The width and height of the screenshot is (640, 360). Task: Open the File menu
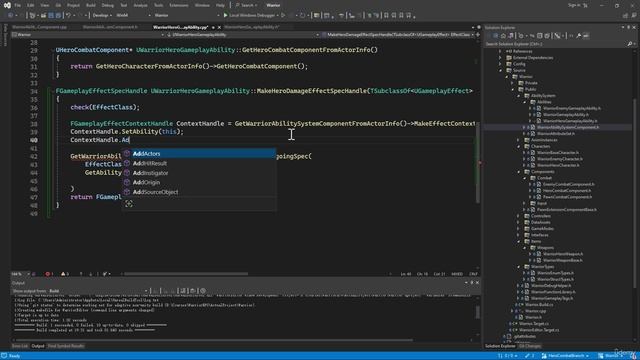coord(18,5)
